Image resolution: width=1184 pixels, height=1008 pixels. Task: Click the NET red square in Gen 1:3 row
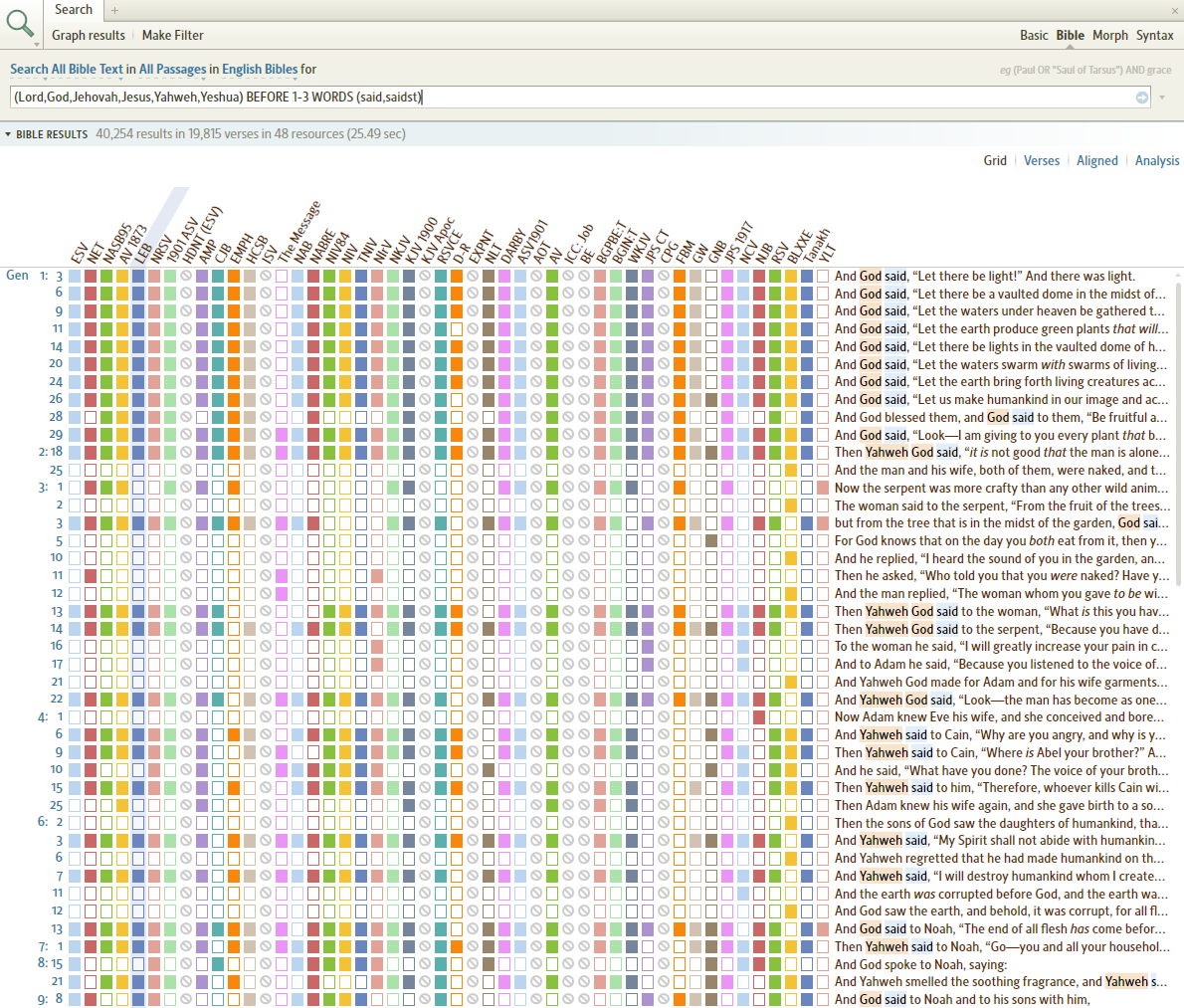pyautogui.click(x=90, y=277)
